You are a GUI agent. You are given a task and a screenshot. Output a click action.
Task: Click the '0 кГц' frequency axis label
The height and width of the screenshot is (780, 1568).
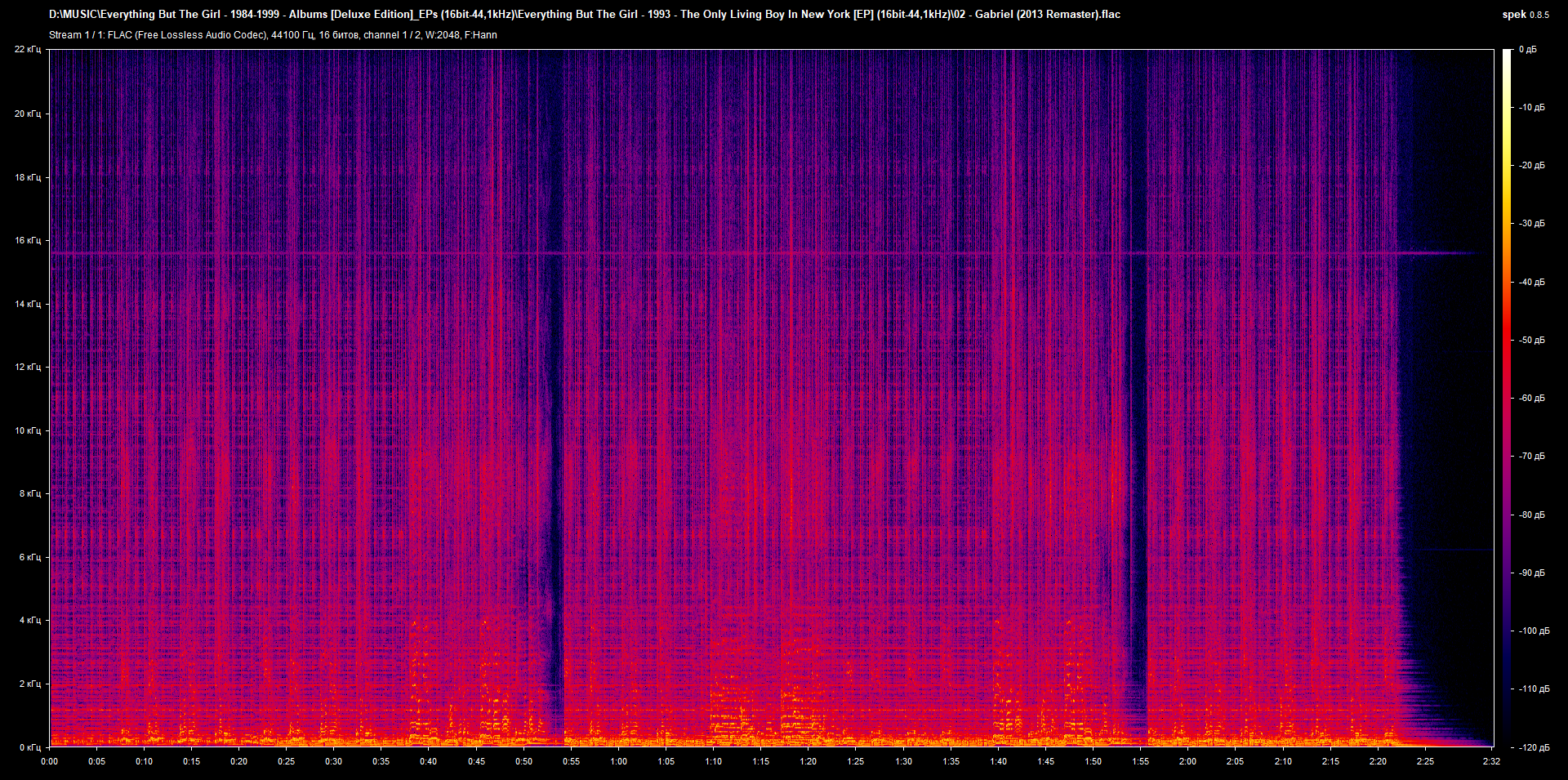[x=30, y=747]
